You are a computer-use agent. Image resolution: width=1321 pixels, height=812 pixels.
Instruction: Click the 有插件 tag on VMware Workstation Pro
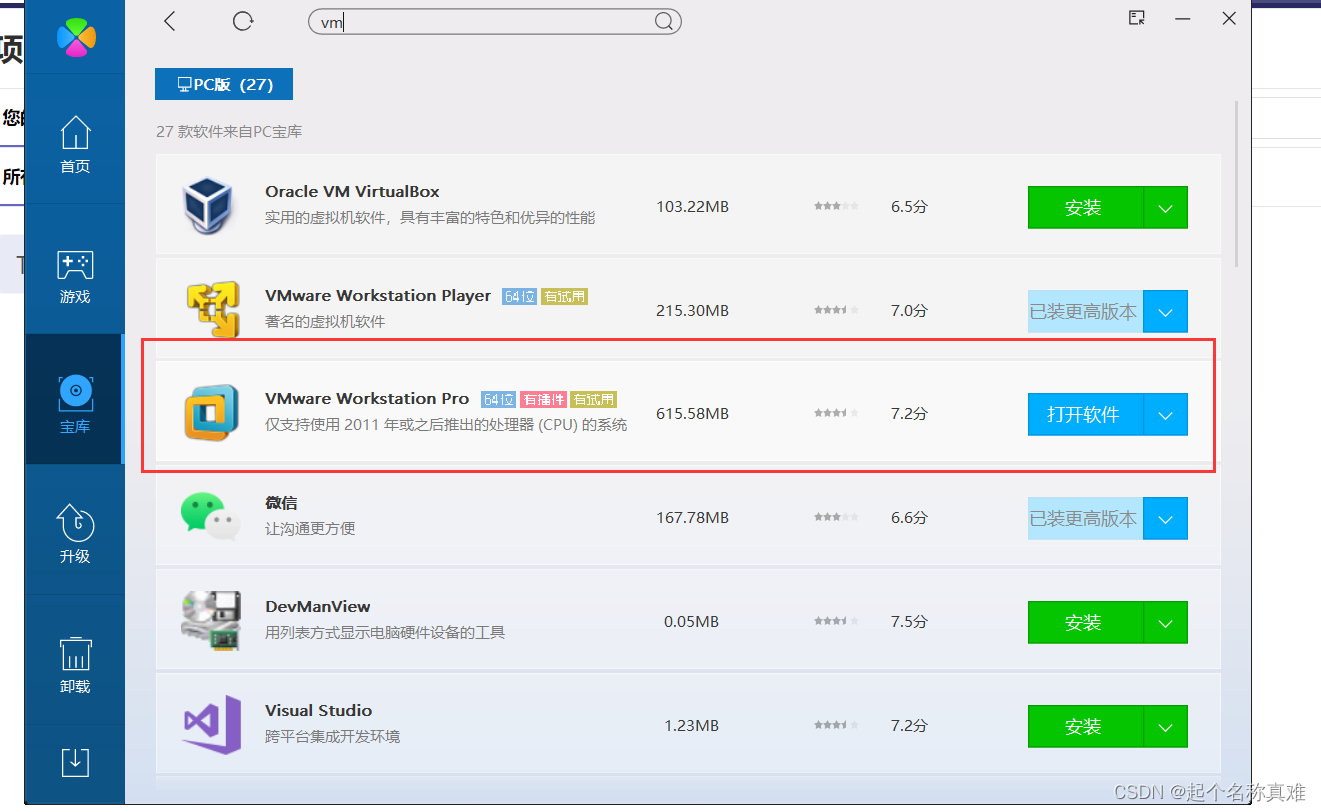[x=543, y=399]
